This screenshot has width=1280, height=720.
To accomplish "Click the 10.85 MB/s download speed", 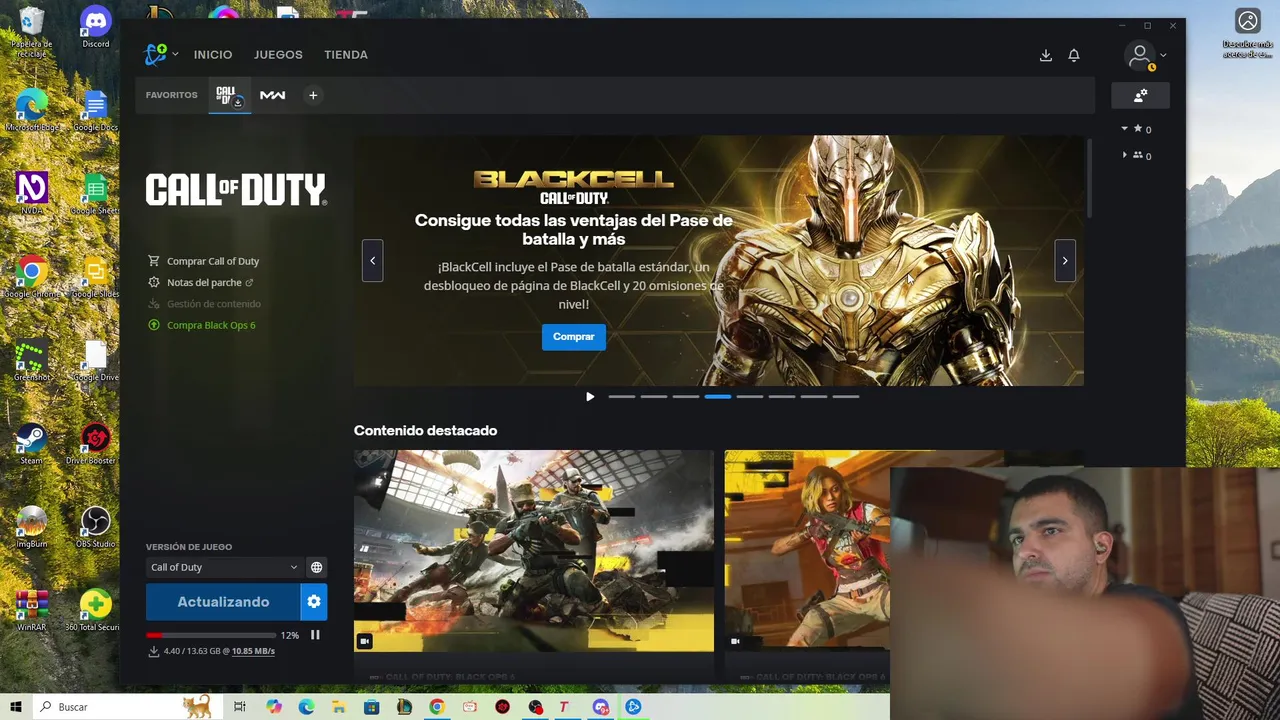I will pyautogui.click(x=253, y=651).
